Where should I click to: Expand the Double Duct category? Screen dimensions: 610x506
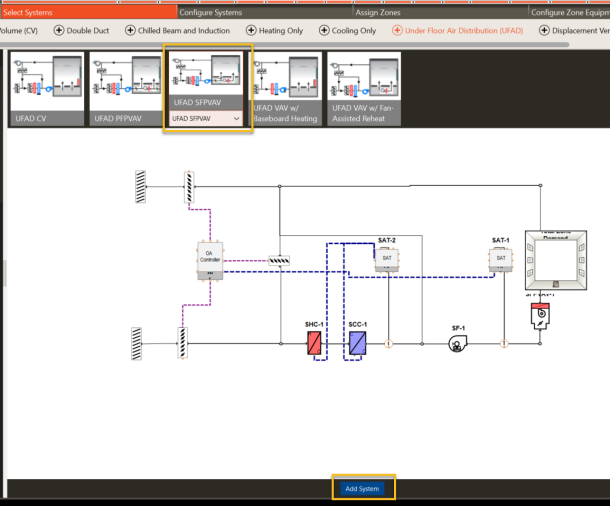coord(81,30)
